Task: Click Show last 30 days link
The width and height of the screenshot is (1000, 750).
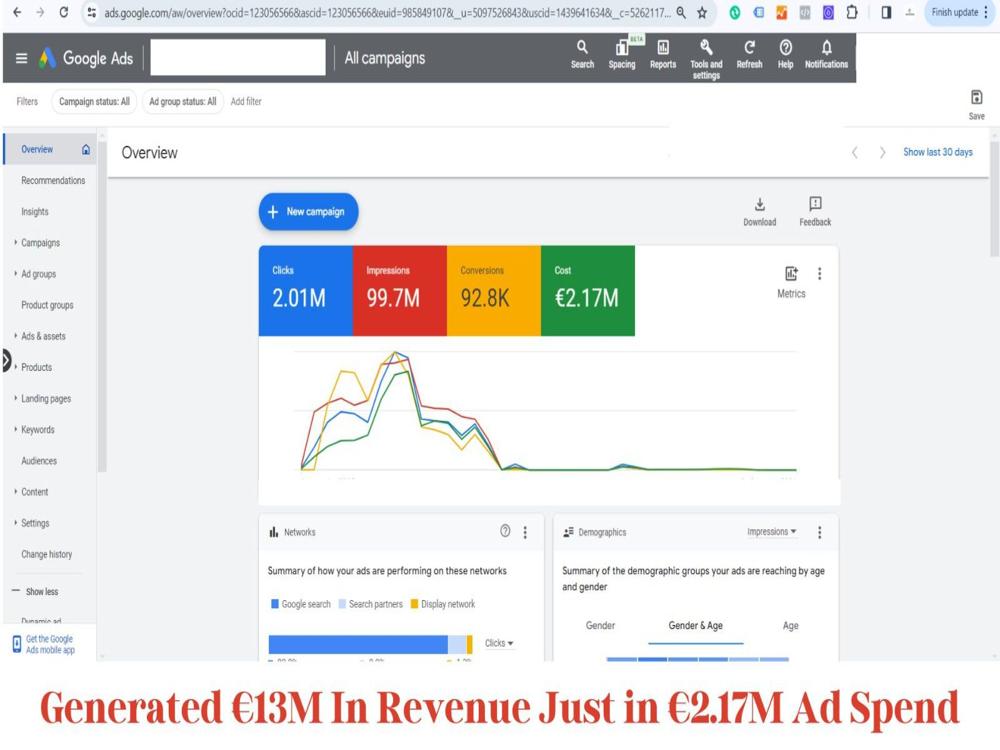Action: (x=938, y=152)
